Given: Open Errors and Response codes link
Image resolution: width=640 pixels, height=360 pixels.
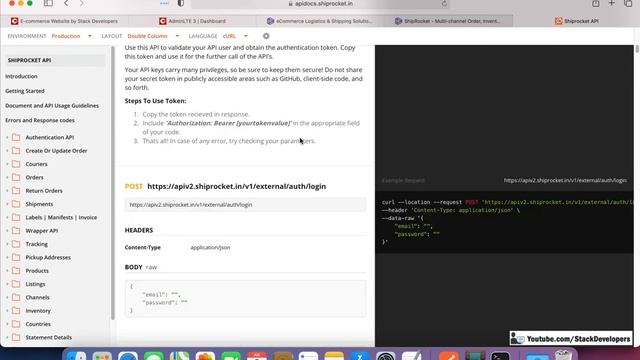Looking at the screenshot, I should [x=40, y=120].
